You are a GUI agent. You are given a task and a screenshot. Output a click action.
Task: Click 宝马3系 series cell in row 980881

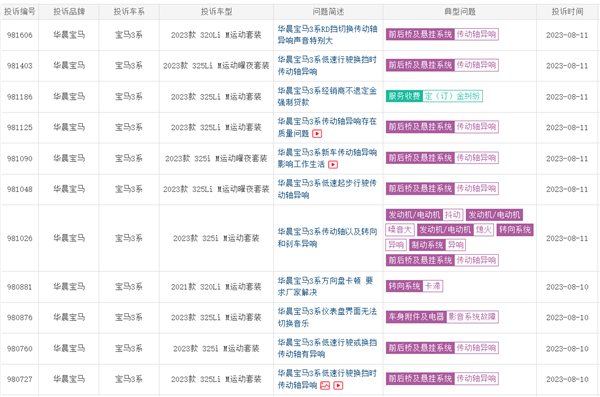[x=129, y=286]
